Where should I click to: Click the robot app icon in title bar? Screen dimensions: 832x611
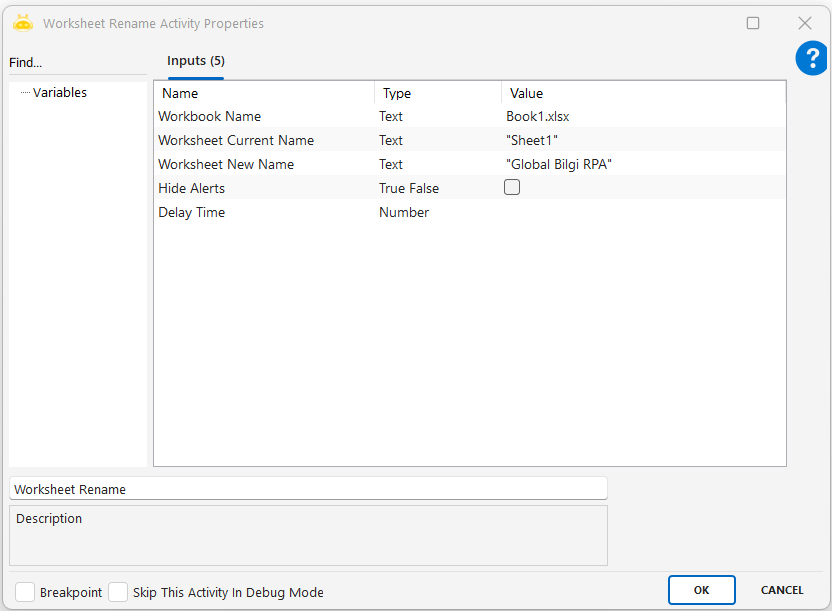(23, 23)
